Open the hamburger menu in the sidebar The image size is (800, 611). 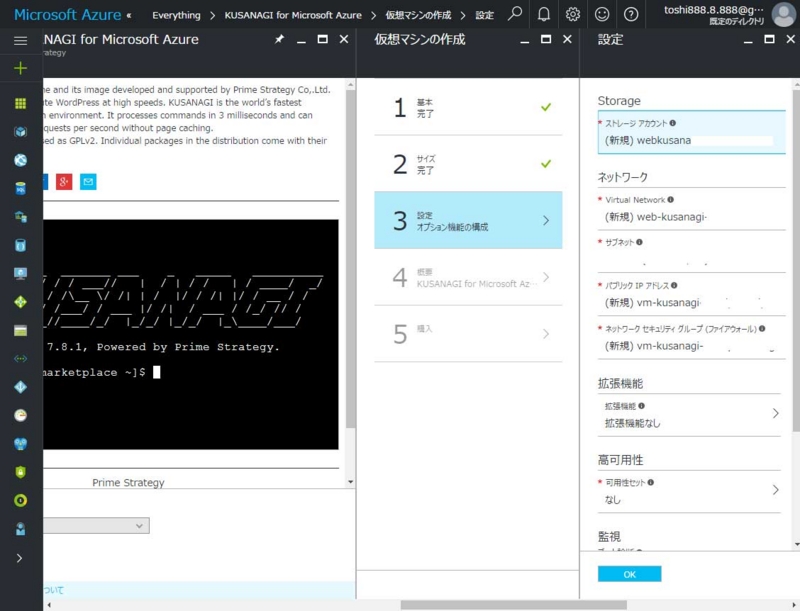click(x=20, y=40)
